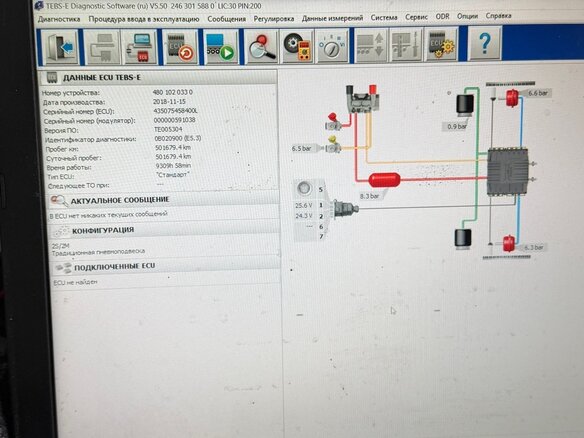584x438 pixels.
Task: Open the Данные измерений menu
Action: (332, 18)
